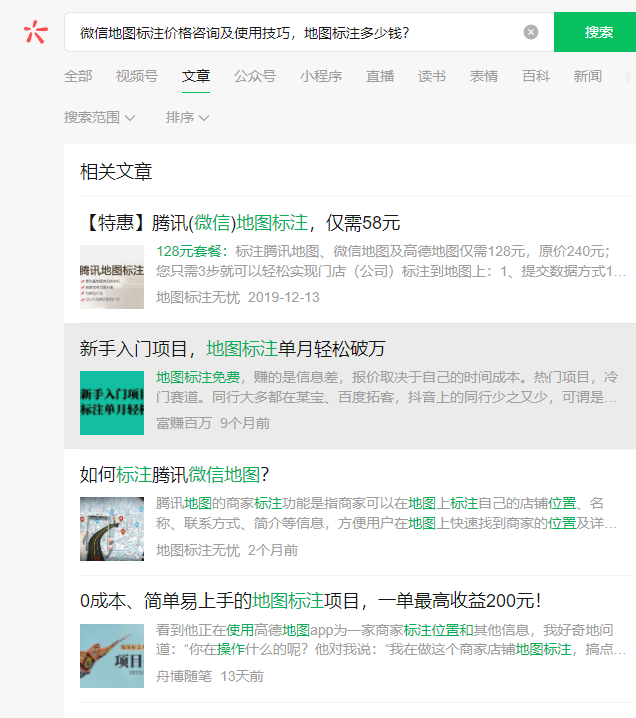Click 富赚百万 source posted 9个月前
Viewport: 636px width, 718px height.
click(213, 423)
